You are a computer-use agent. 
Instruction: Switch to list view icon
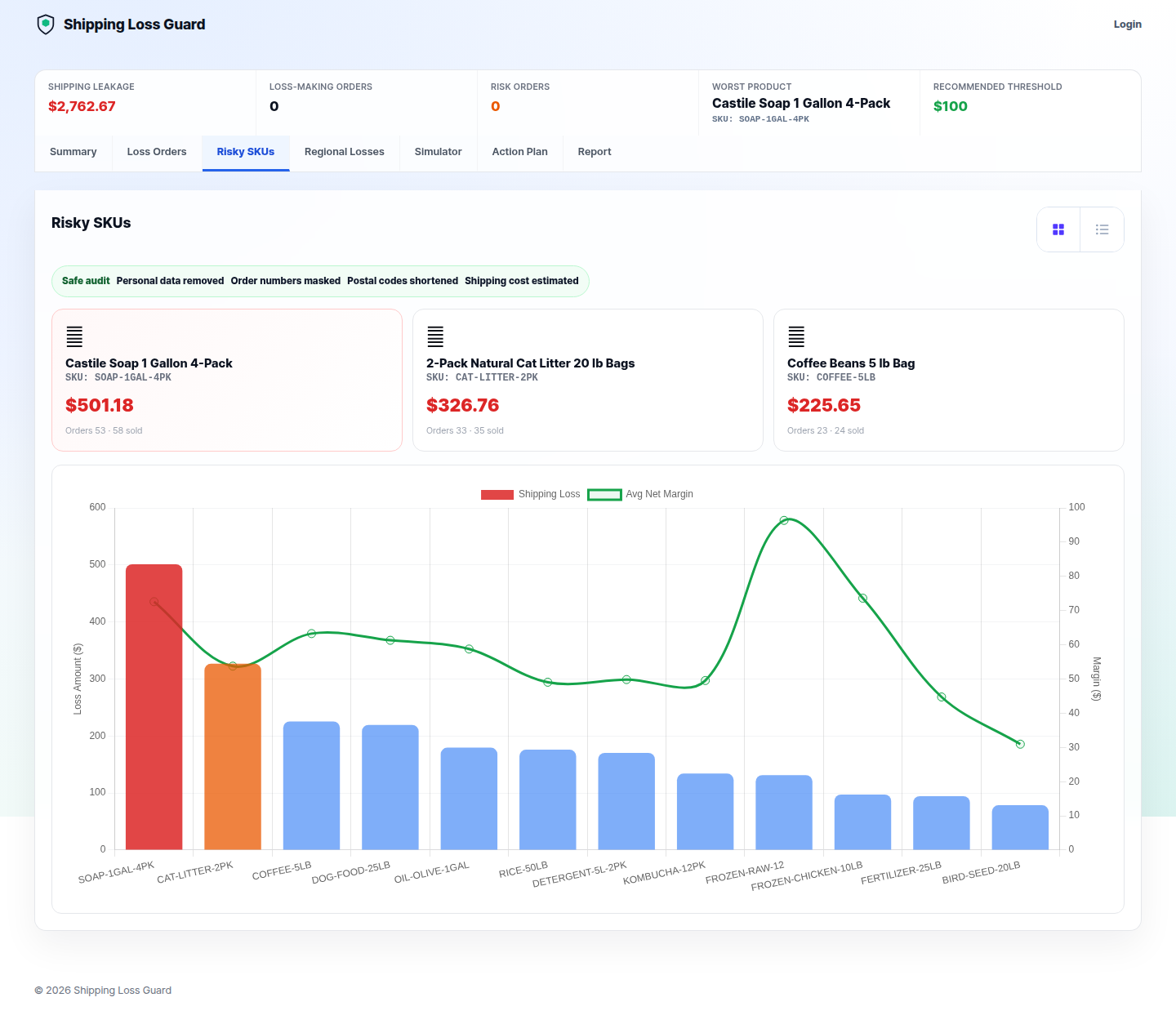coord(1102,229)
